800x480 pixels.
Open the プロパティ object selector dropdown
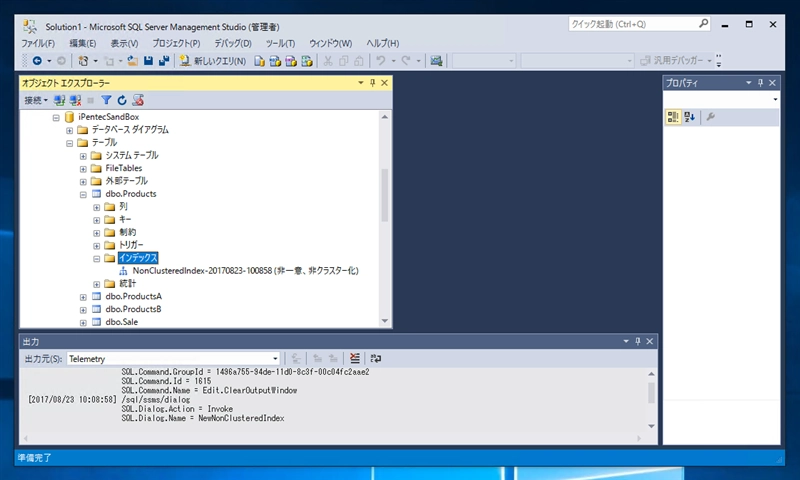[775, 99]
